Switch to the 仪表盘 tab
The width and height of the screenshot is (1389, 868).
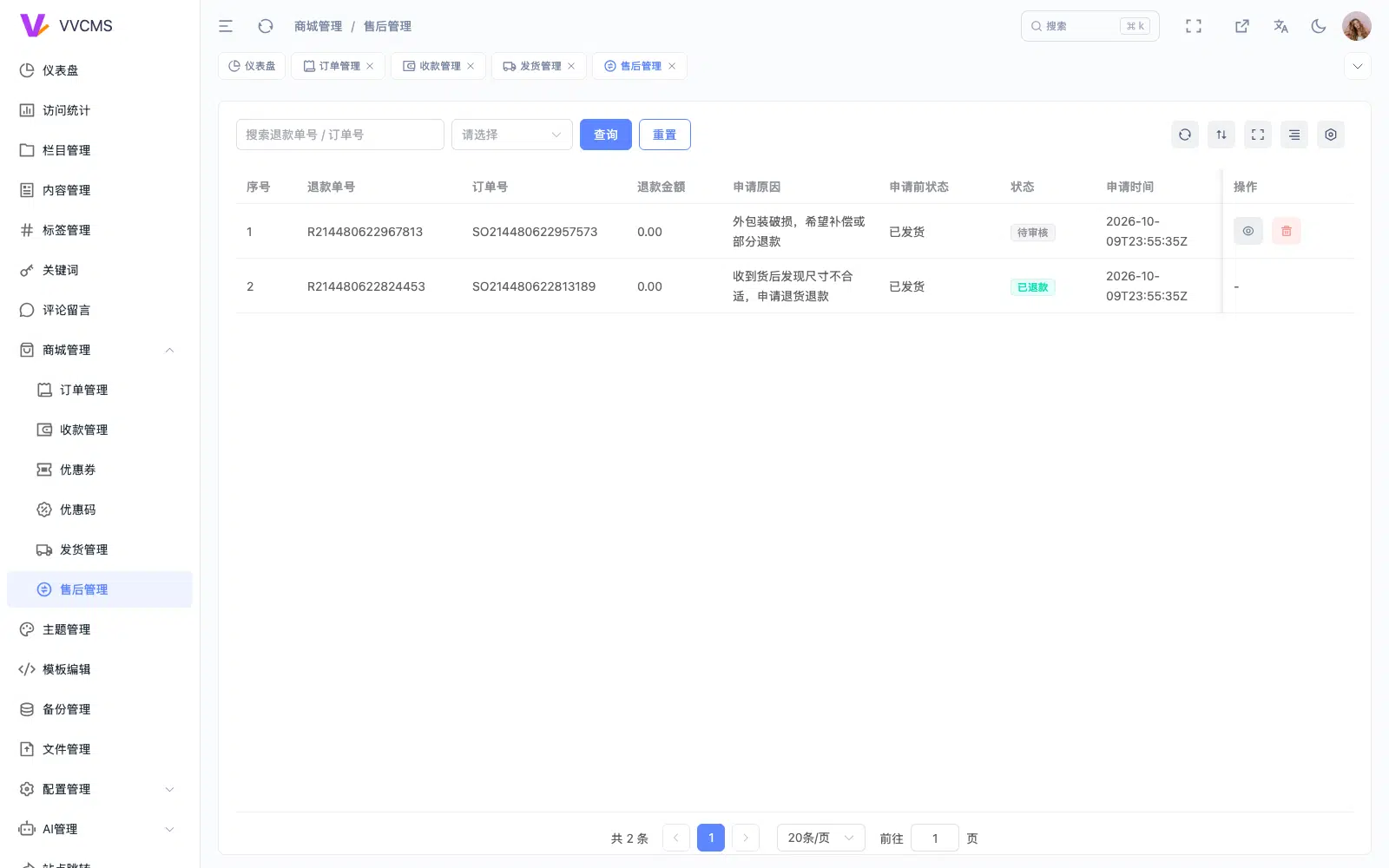252,66
